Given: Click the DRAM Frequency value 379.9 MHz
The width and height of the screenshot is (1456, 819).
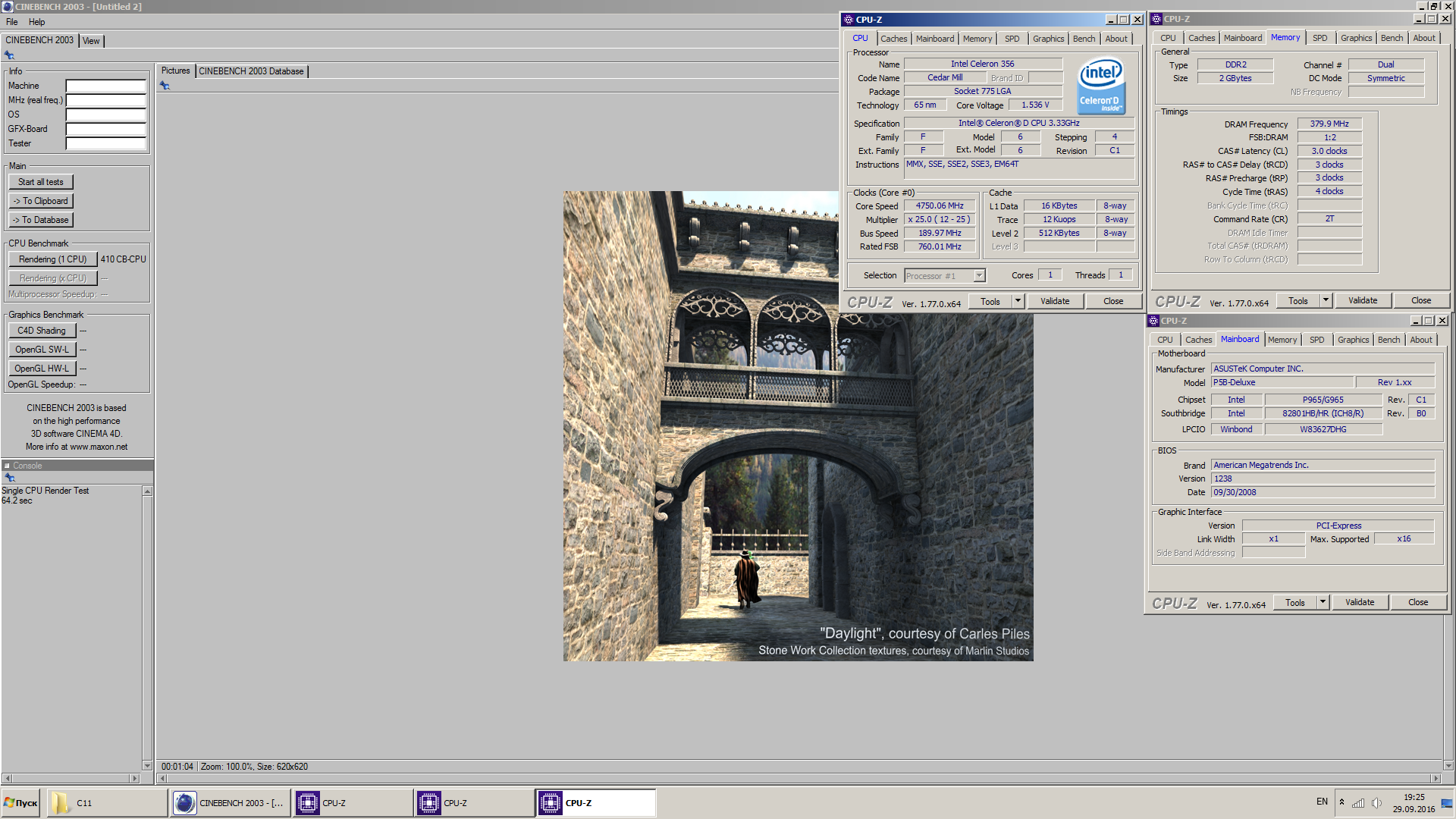Looking at the screenshot, I should click(x=1329, y=124).
